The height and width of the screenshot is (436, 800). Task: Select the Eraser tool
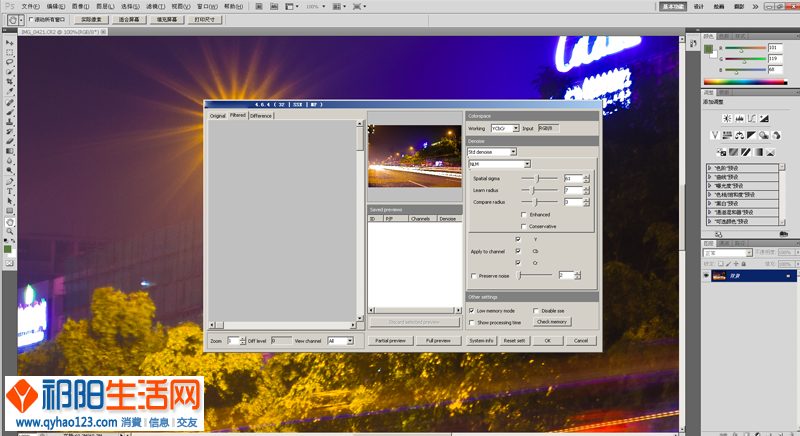coord(9,141)
